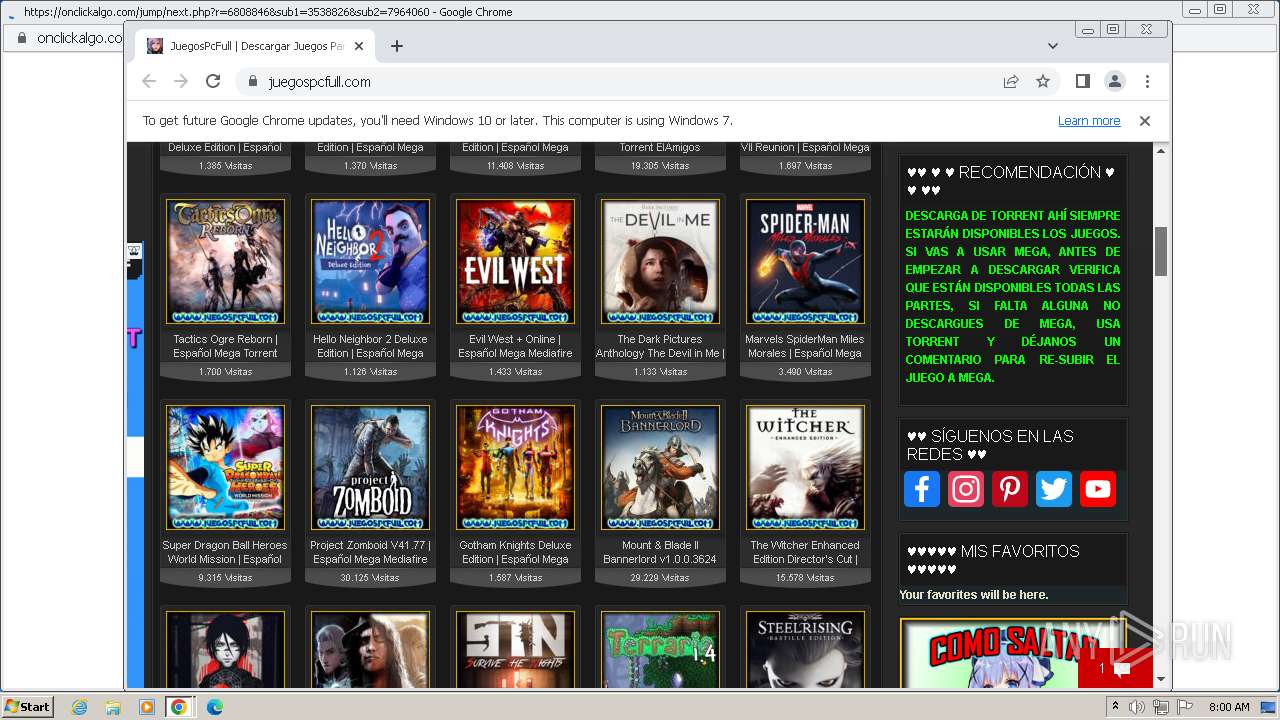The width and height of the screenshot is (1280, 720).
Task: View site information lock icon
Action: [253, 82]
